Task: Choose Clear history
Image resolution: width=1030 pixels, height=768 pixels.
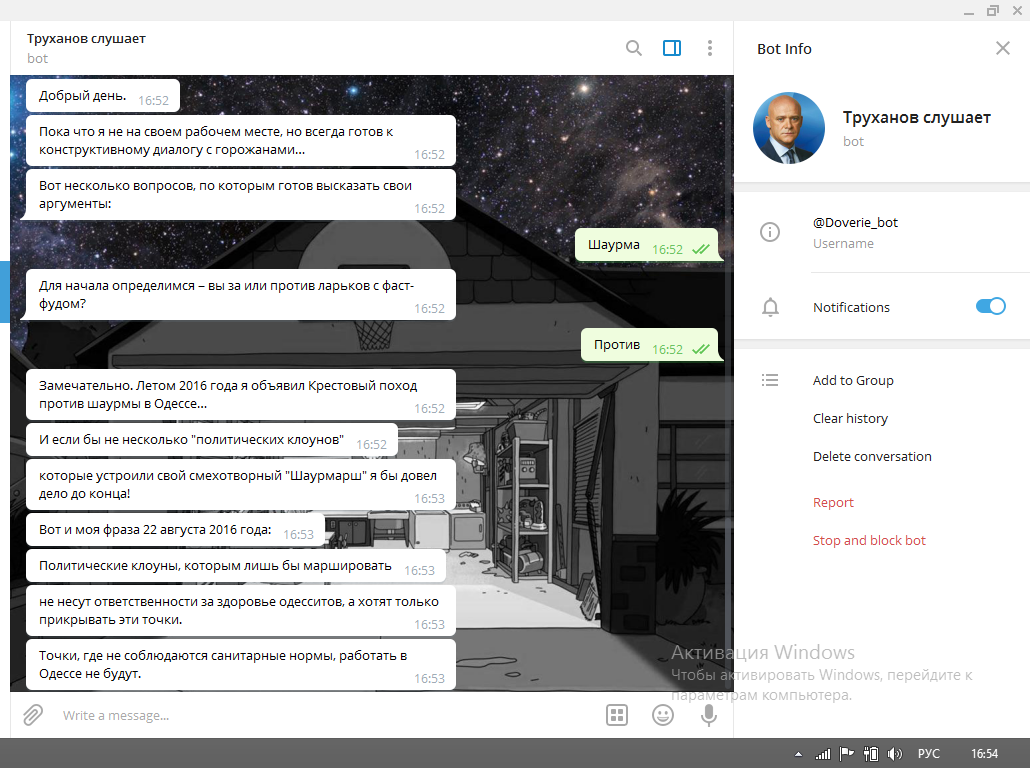Action: pos(850,418)
